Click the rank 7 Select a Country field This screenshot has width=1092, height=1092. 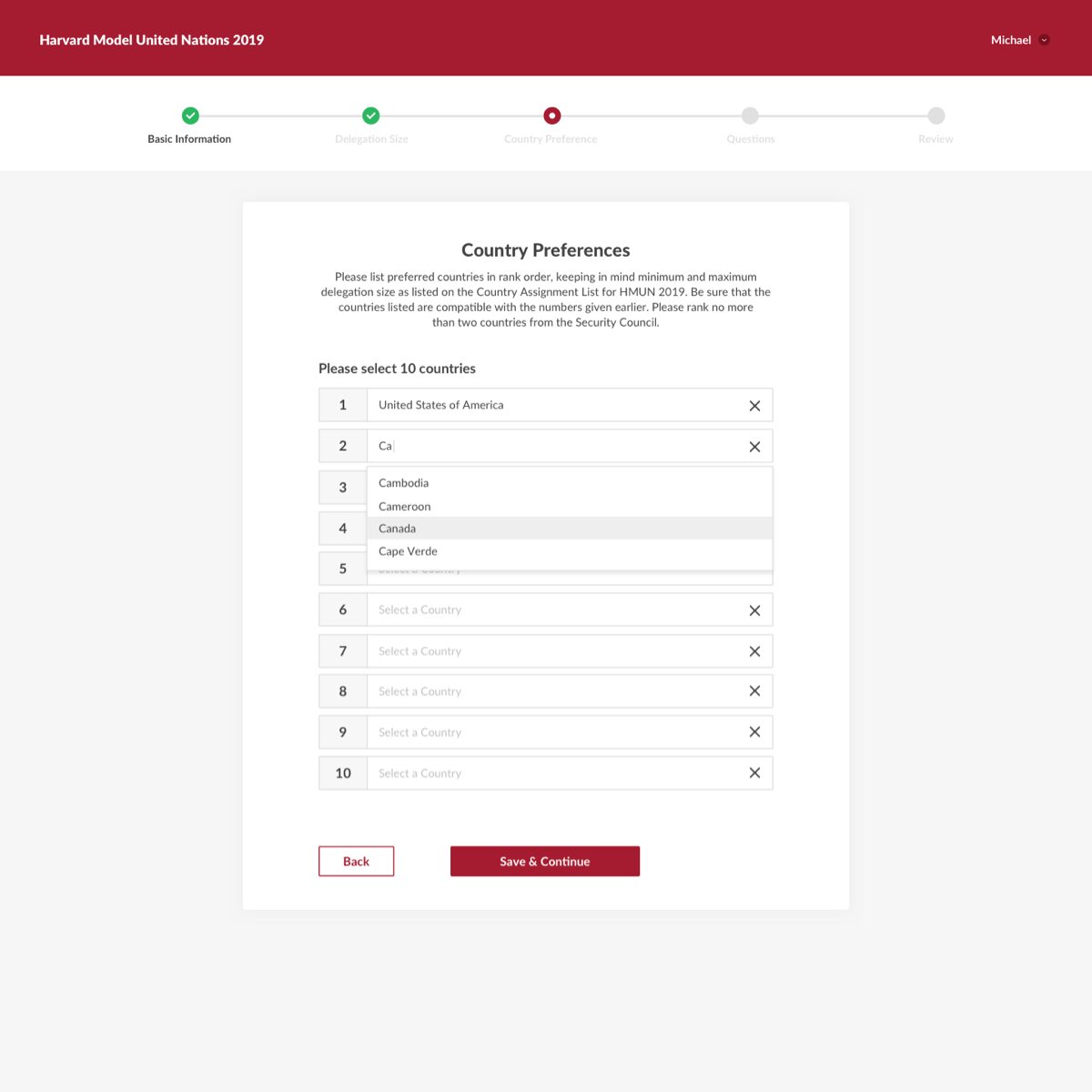click(546, 651)
